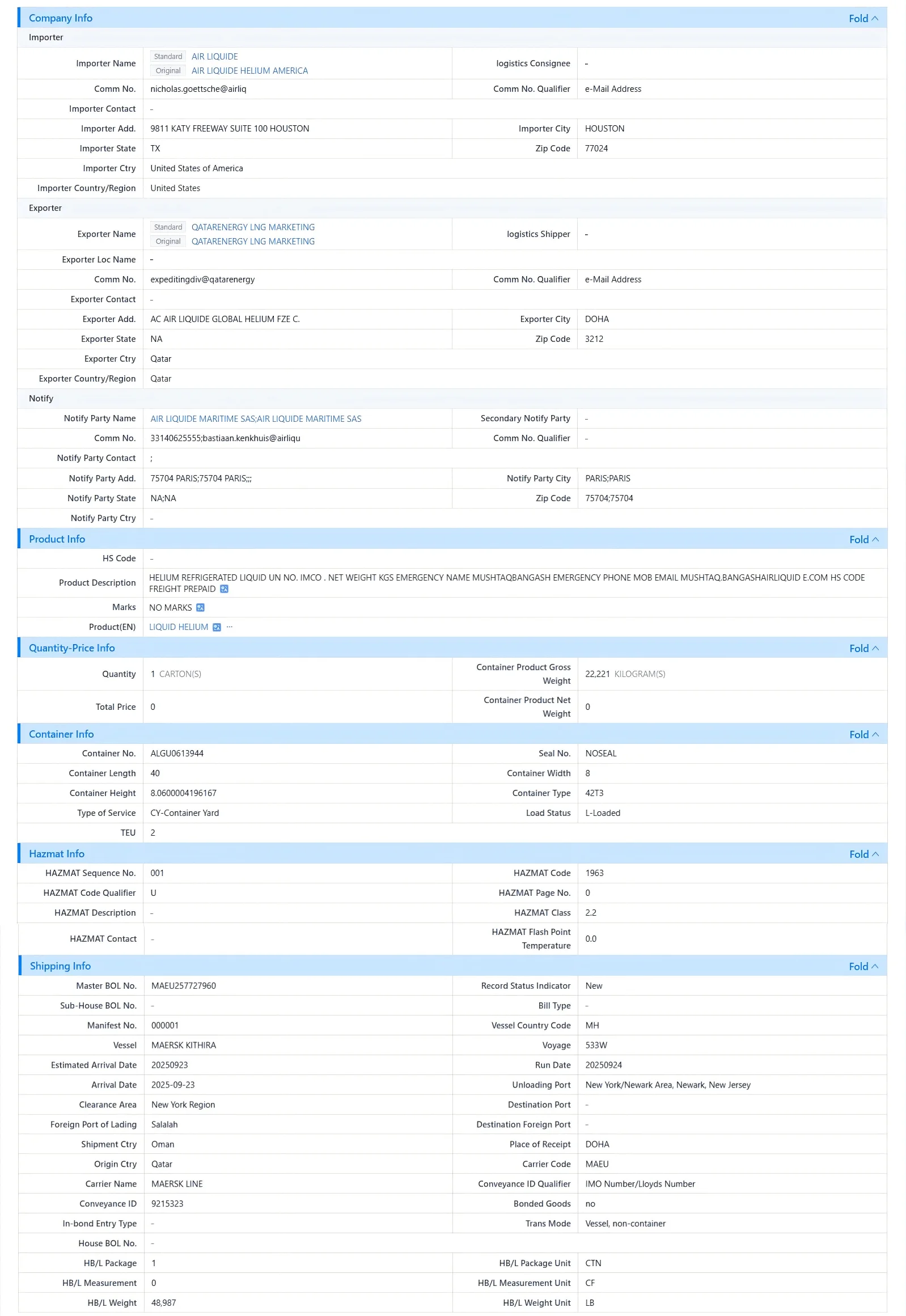Fold the Product Info section
Image resolution: width=906 pixels, height=1316 pixels.
864,540
